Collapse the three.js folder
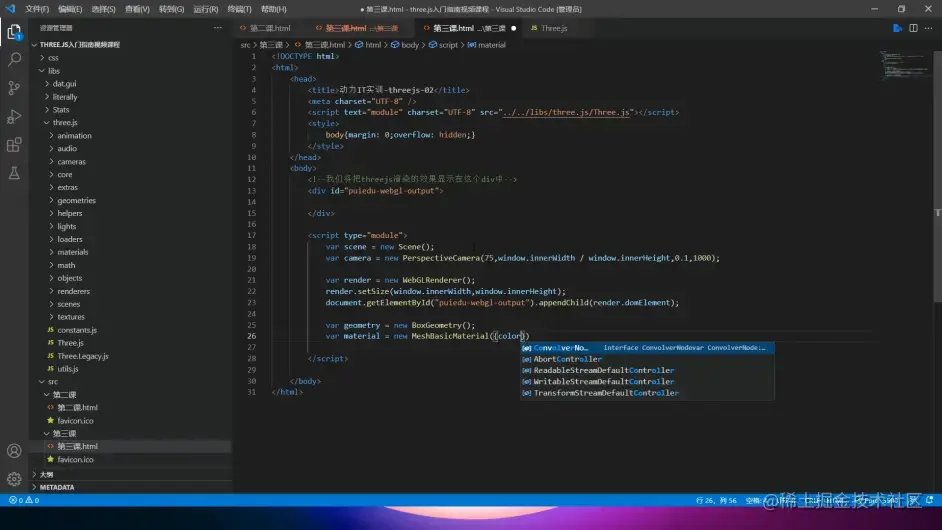 click(65, 123)
